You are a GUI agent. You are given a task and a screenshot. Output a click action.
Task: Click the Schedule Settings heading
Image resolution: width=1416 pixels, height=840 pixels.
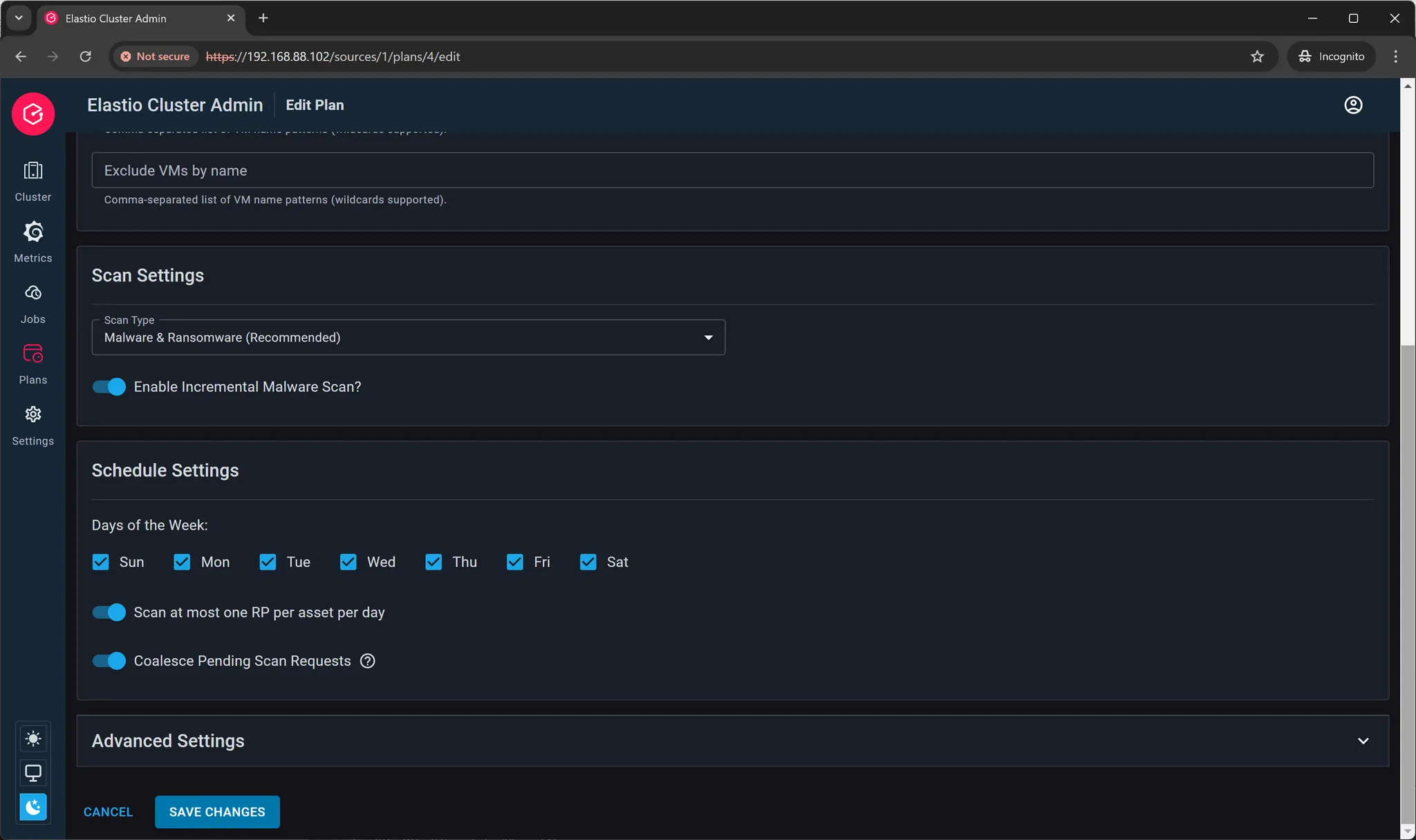point(165,471)
